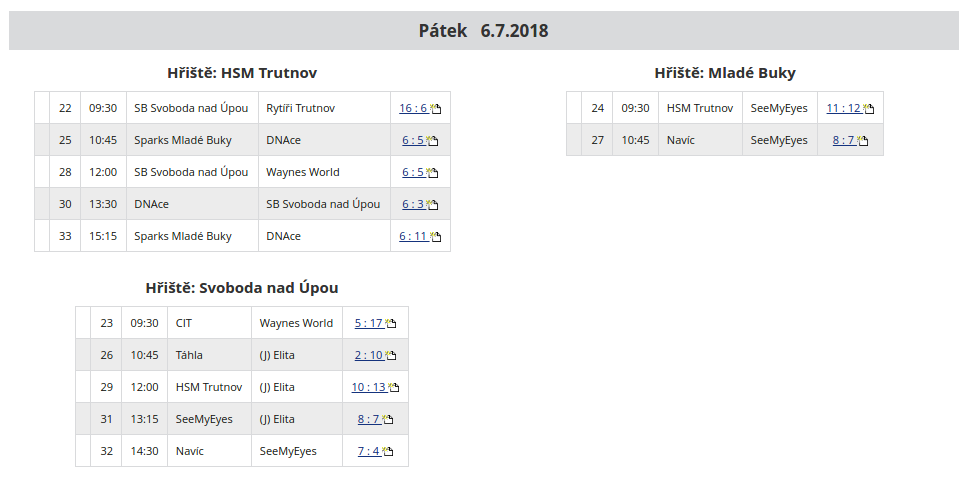The width and height of the screenshot is (968, 489).
Task: Open match sheet icon for match 22
Action: (435, 109)
